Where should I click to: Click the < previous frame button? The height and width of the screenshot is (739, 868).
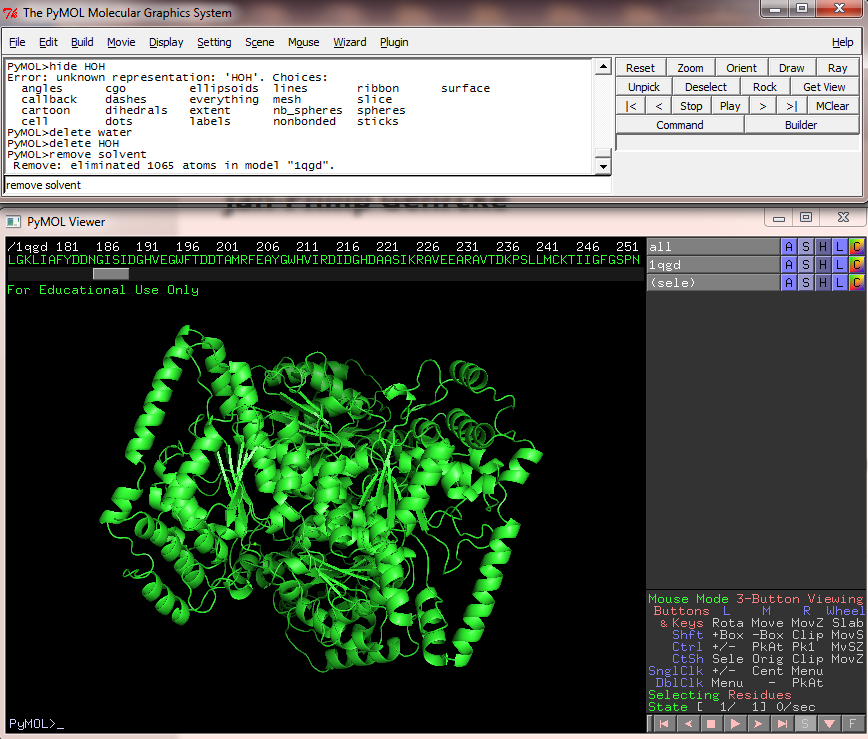tap(659, 106)
